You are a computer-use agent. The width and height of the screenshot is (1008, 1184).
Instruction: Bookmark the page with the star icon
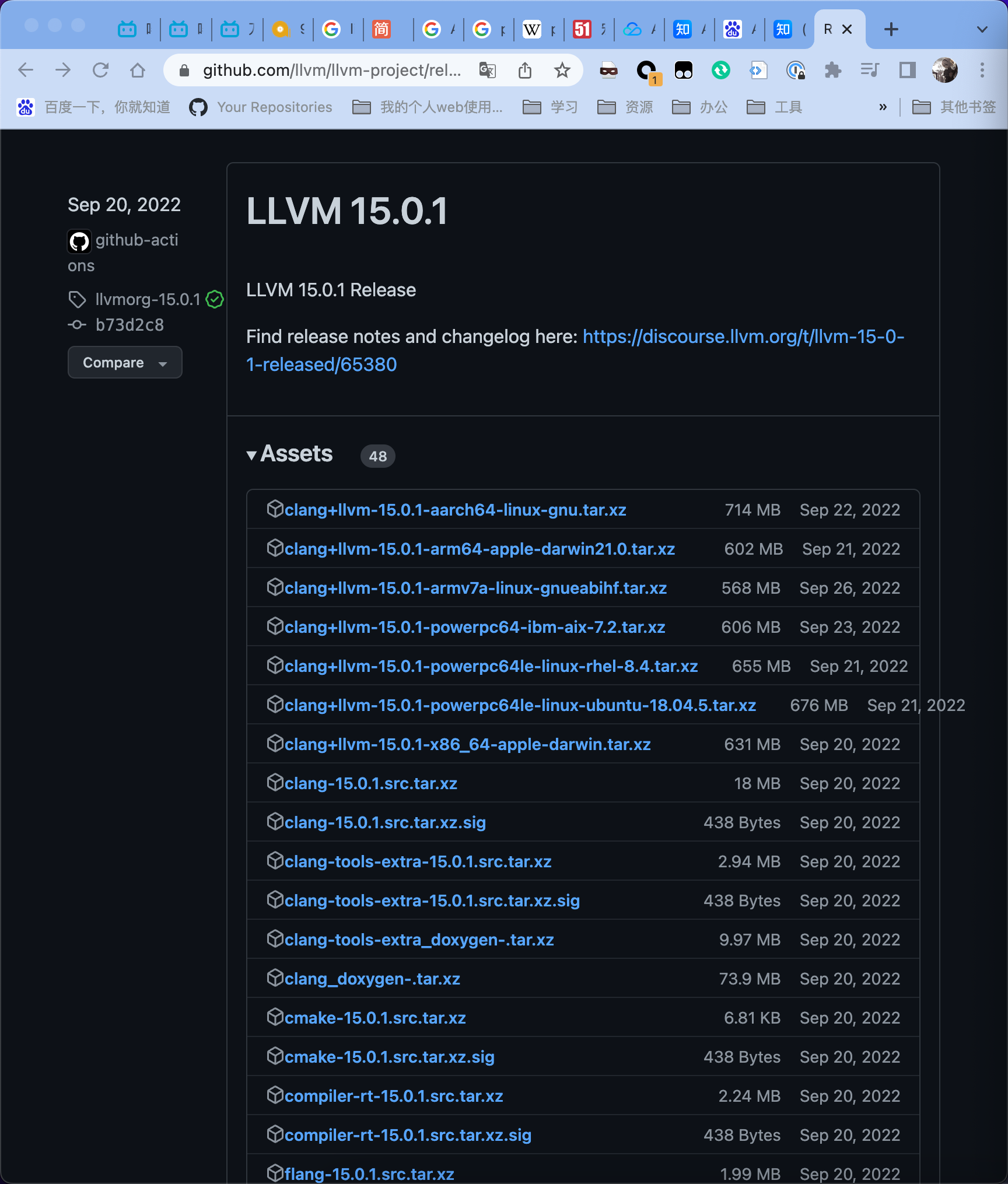click(x=562, y=70)
